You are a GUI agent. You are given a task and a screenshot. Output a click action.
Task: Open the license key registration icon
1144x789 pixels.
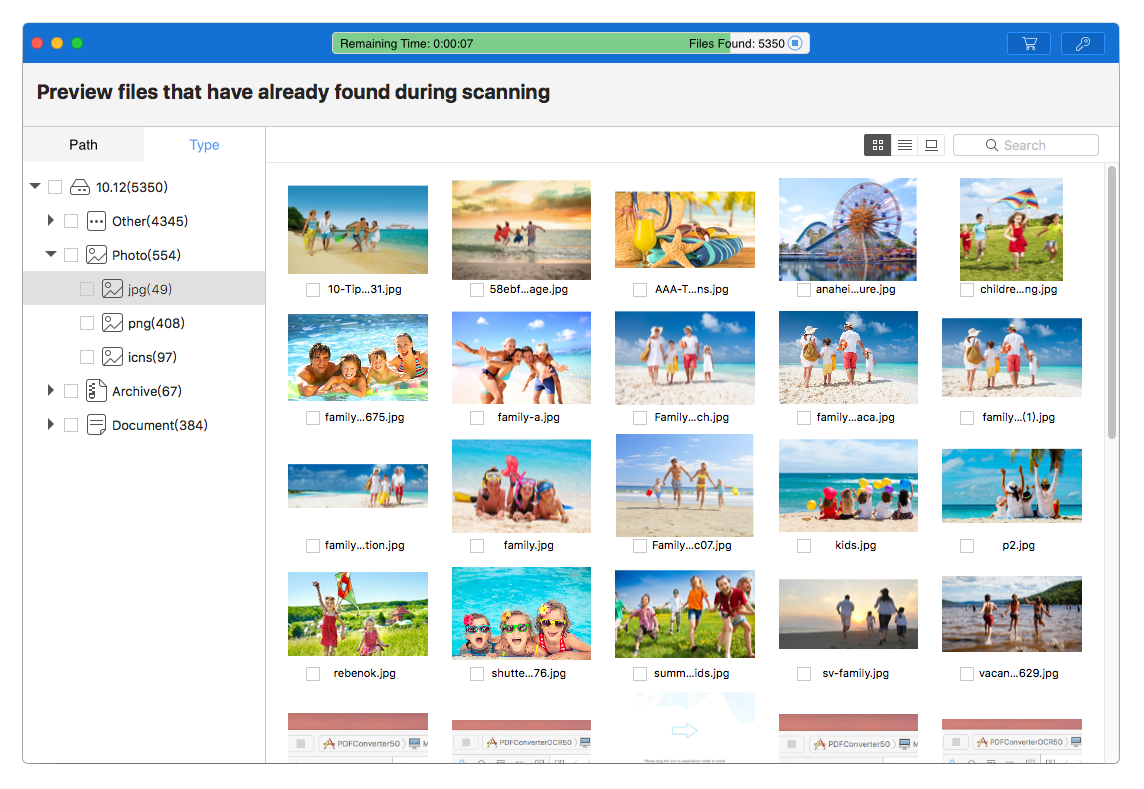pyautogui.click(x=1082, y=44)
